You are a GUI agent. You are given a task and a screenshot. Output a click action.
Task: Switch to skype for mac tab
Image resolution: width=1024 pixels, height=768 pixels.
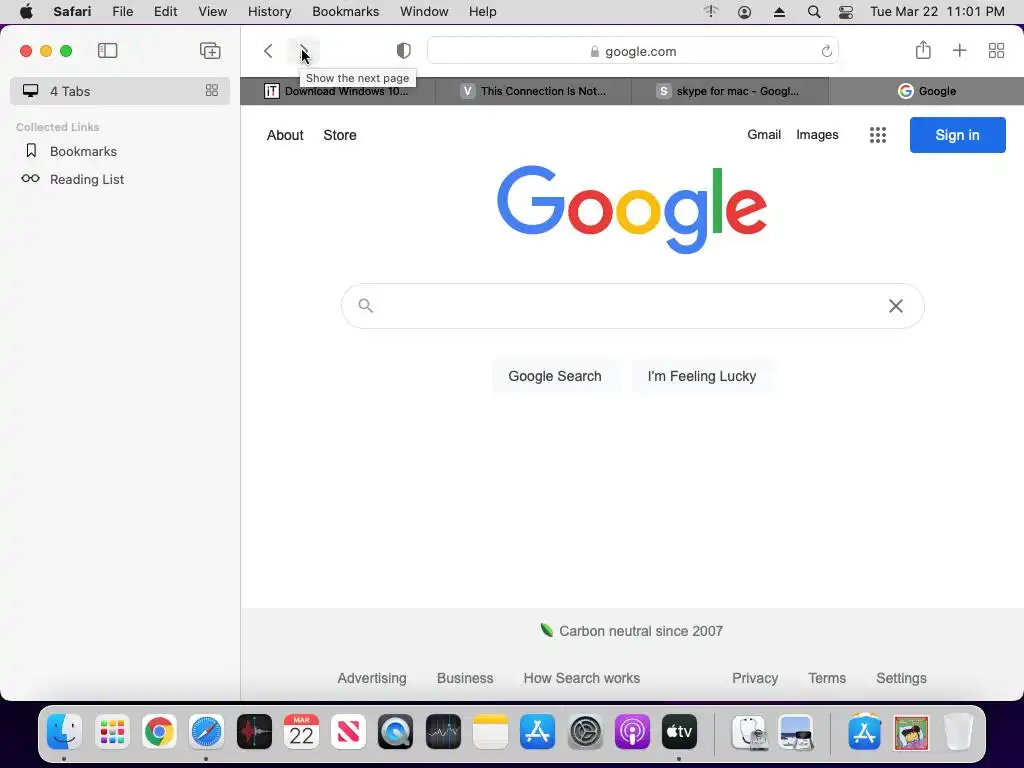tap(730, 91)
